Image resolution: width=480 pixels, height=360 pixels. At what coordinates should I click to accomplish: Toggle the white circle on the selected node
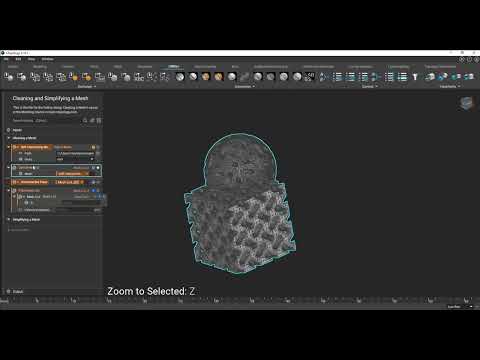point(98,168)
